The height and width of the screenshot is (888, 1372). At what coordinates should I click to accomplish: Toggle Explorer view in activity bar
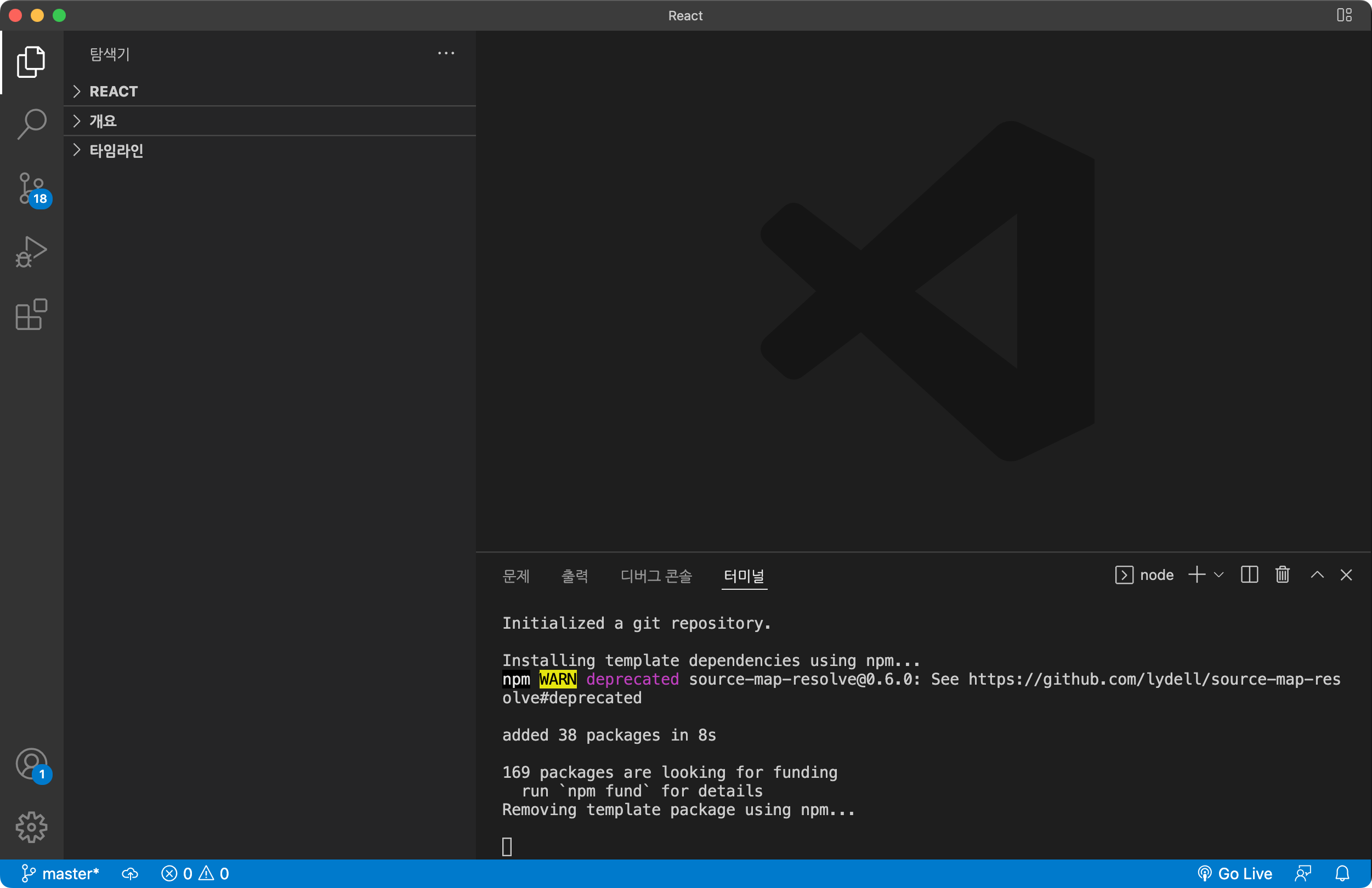click(31, 61)
